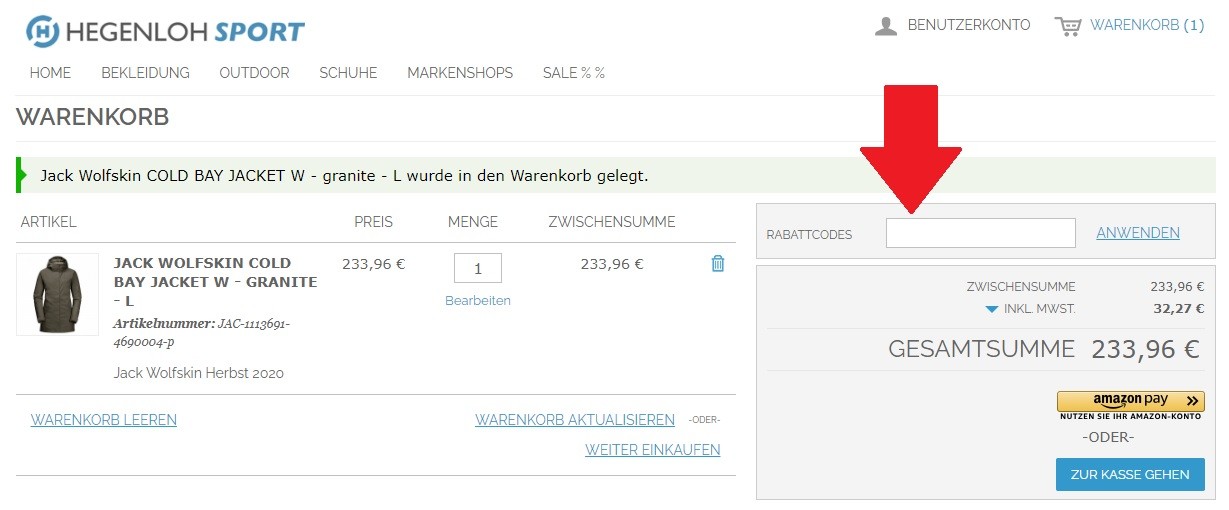Click the Jack Wolfskin Herbst 2020 text
This screenshot has height=510, width=1229.
pyautogui.click(x=199, y=373)
